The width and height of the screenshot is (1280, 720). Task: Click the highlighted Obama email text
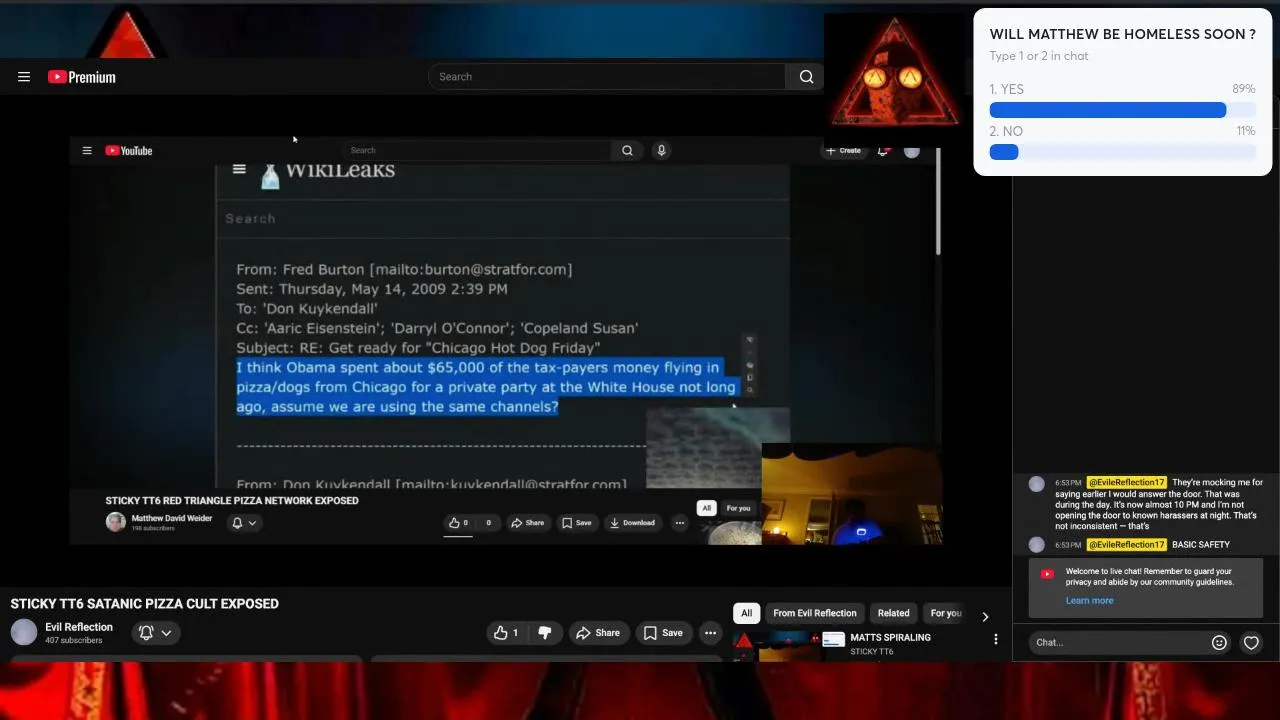click(486, 387)
